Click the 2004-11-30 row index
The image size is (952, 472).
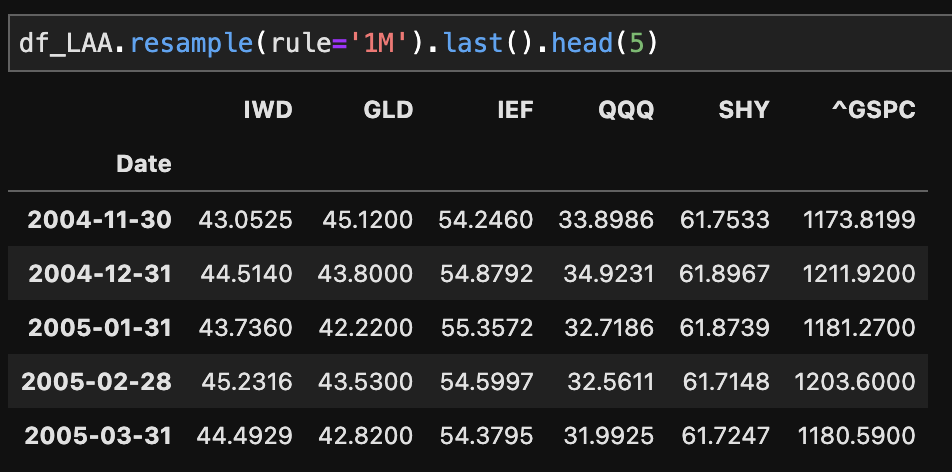(x=100, y=220)
